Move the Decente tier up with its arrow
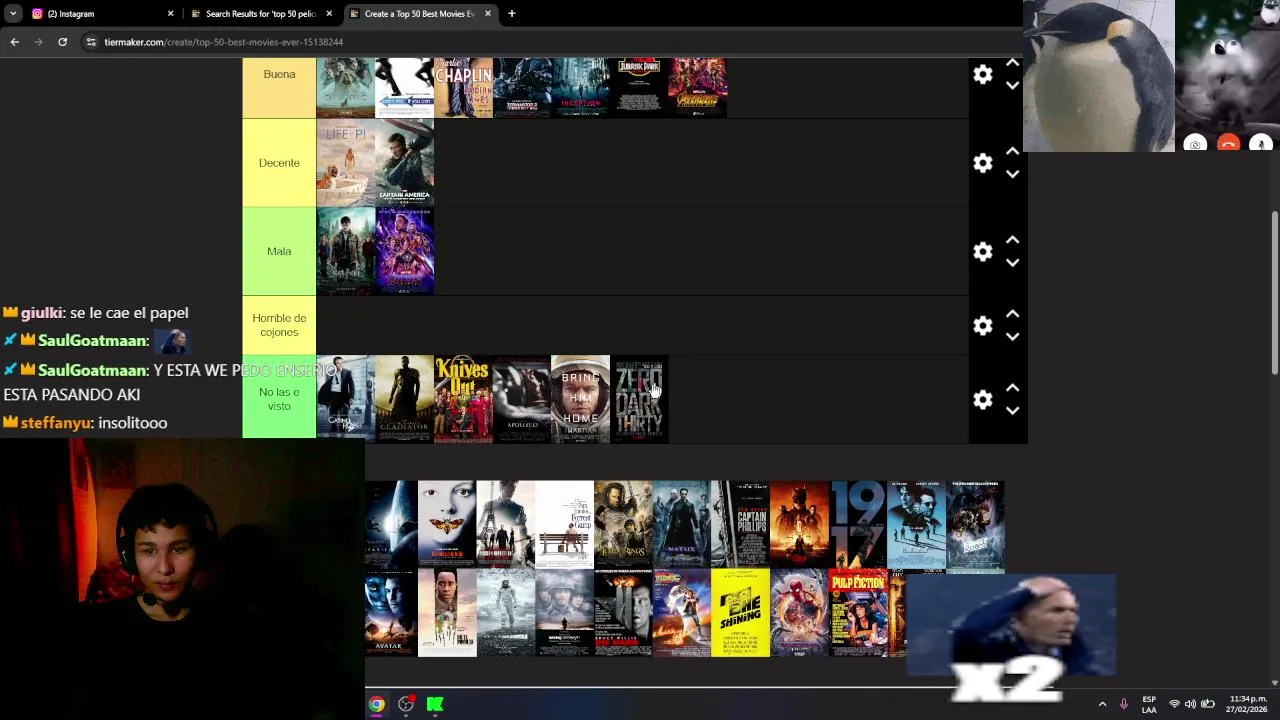The image size is (1280, 720). [1012, 152]
